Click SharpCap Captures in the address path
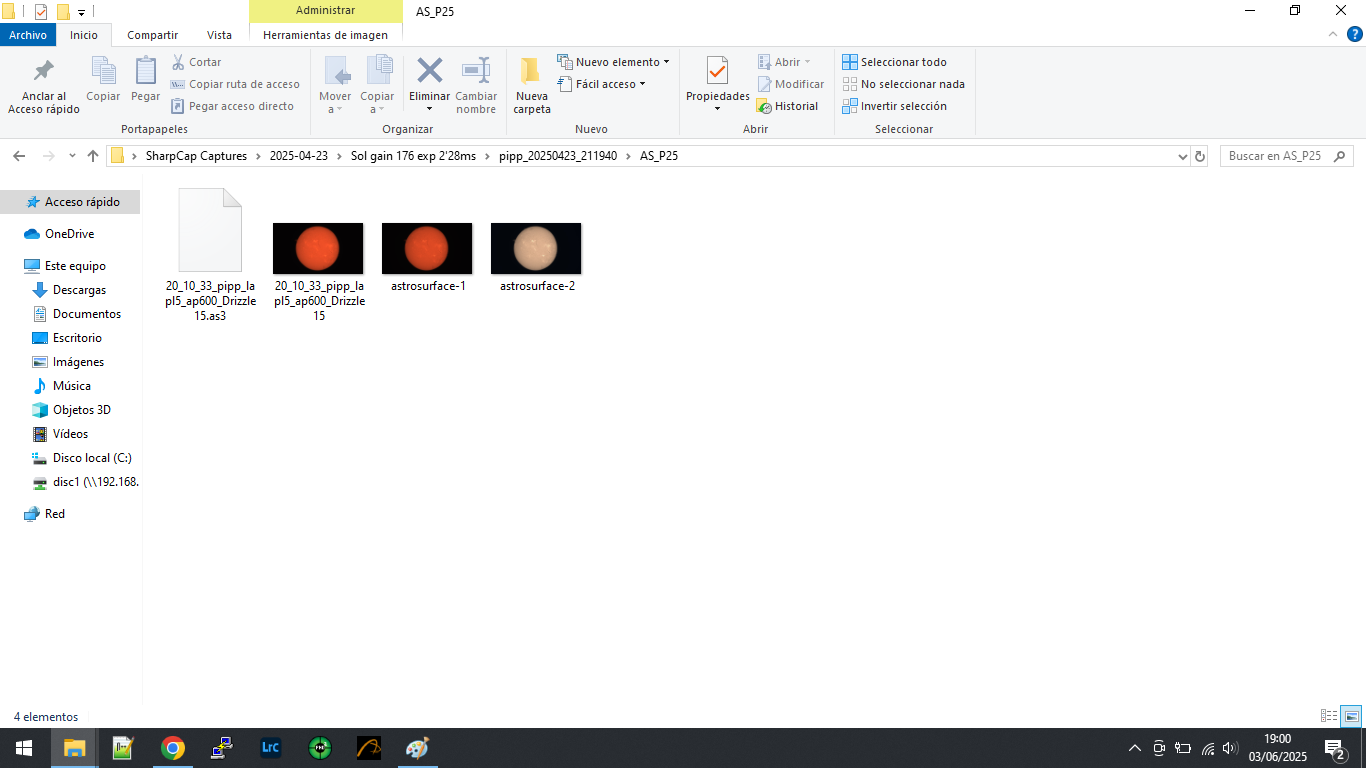Image resolution: width=1366 pixels, height=768 pixels. pos(196,156)
